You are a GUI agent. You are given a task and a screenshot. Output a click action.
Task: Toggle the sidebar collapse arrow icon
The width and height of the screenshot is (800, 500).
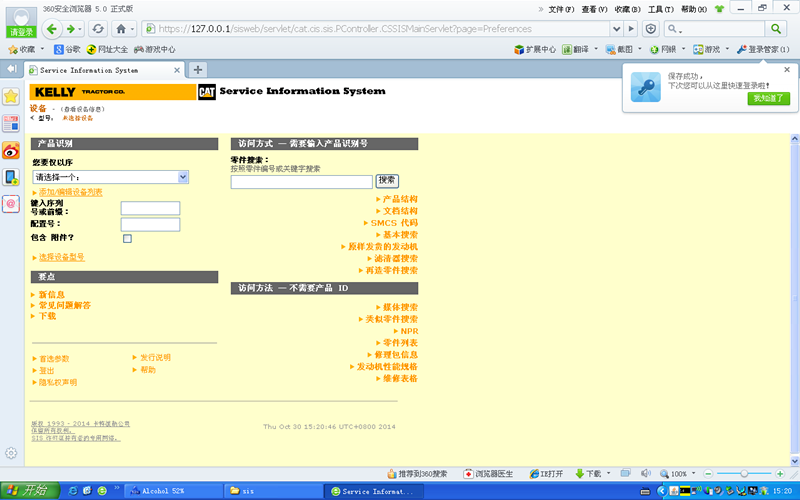tap(11, 68)
